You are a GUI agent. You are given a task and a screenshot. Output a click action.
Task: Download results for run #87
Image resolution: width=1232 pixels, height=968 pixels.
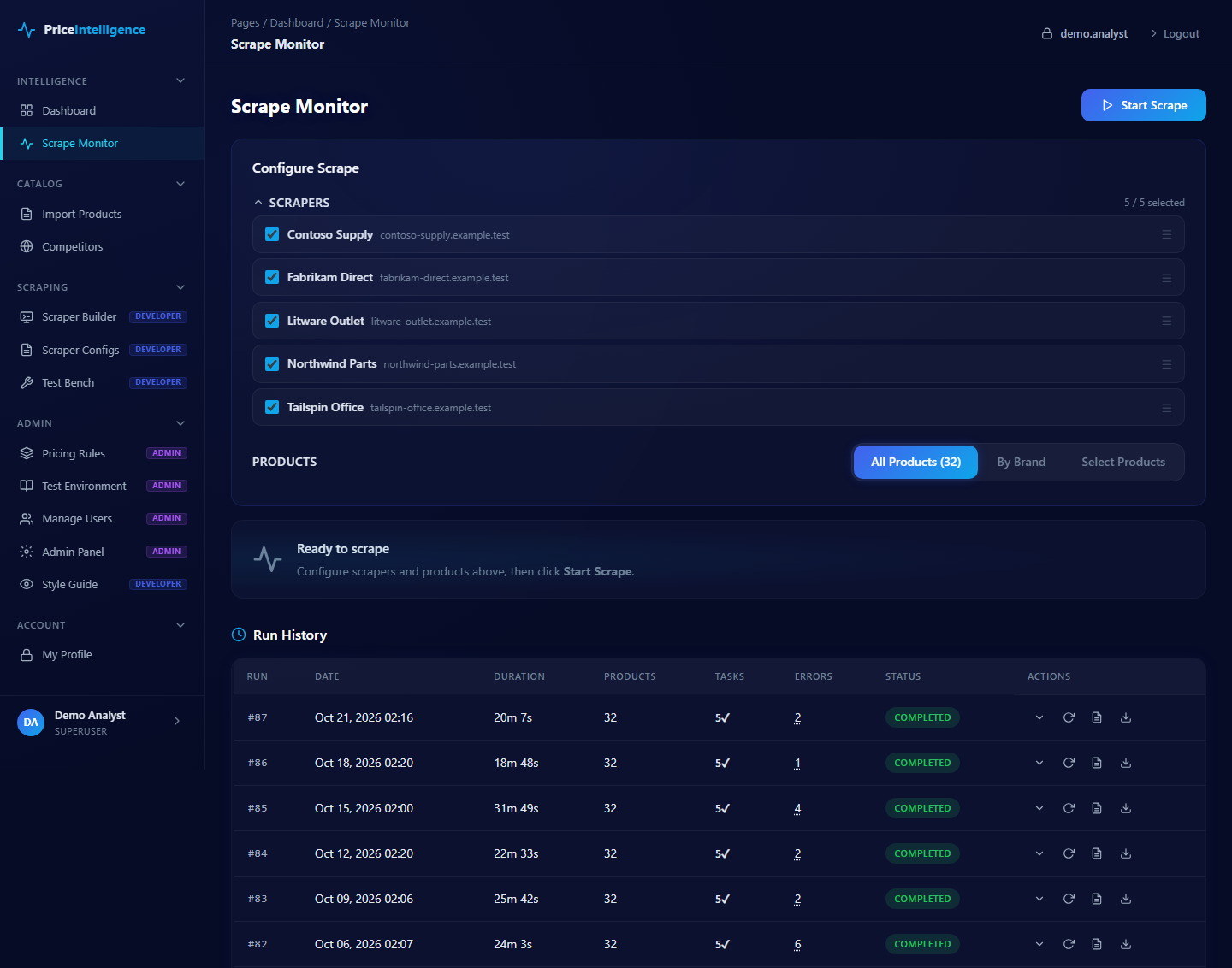click(1126, 717)
